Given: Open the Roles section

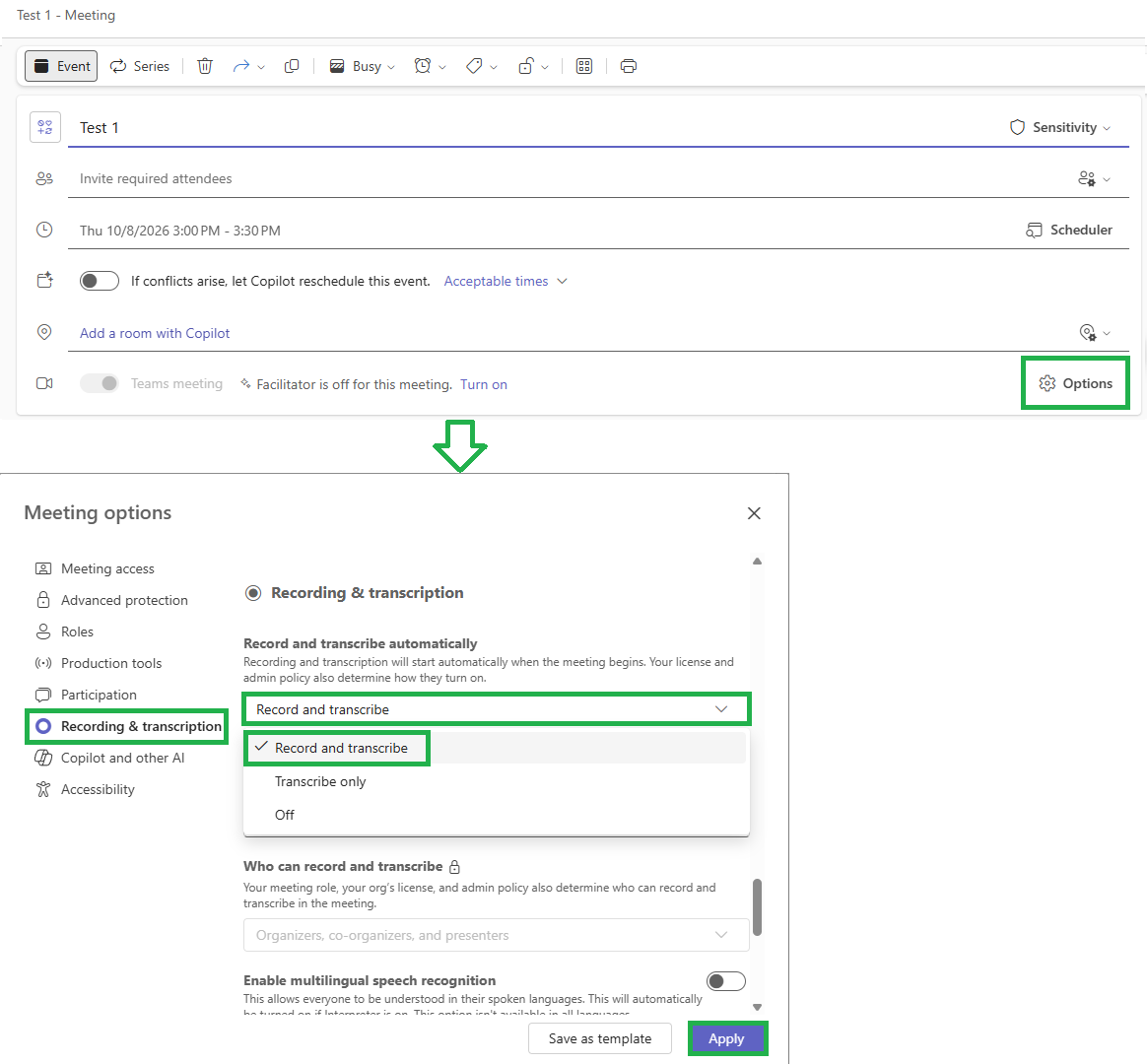Looking at the screenshot, I should coord(64,632).
